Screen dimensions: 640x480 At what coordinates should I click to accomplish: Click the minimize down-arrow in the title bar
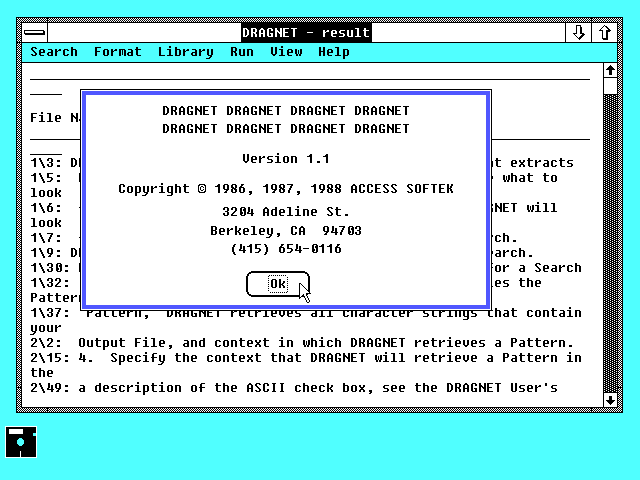578,32
